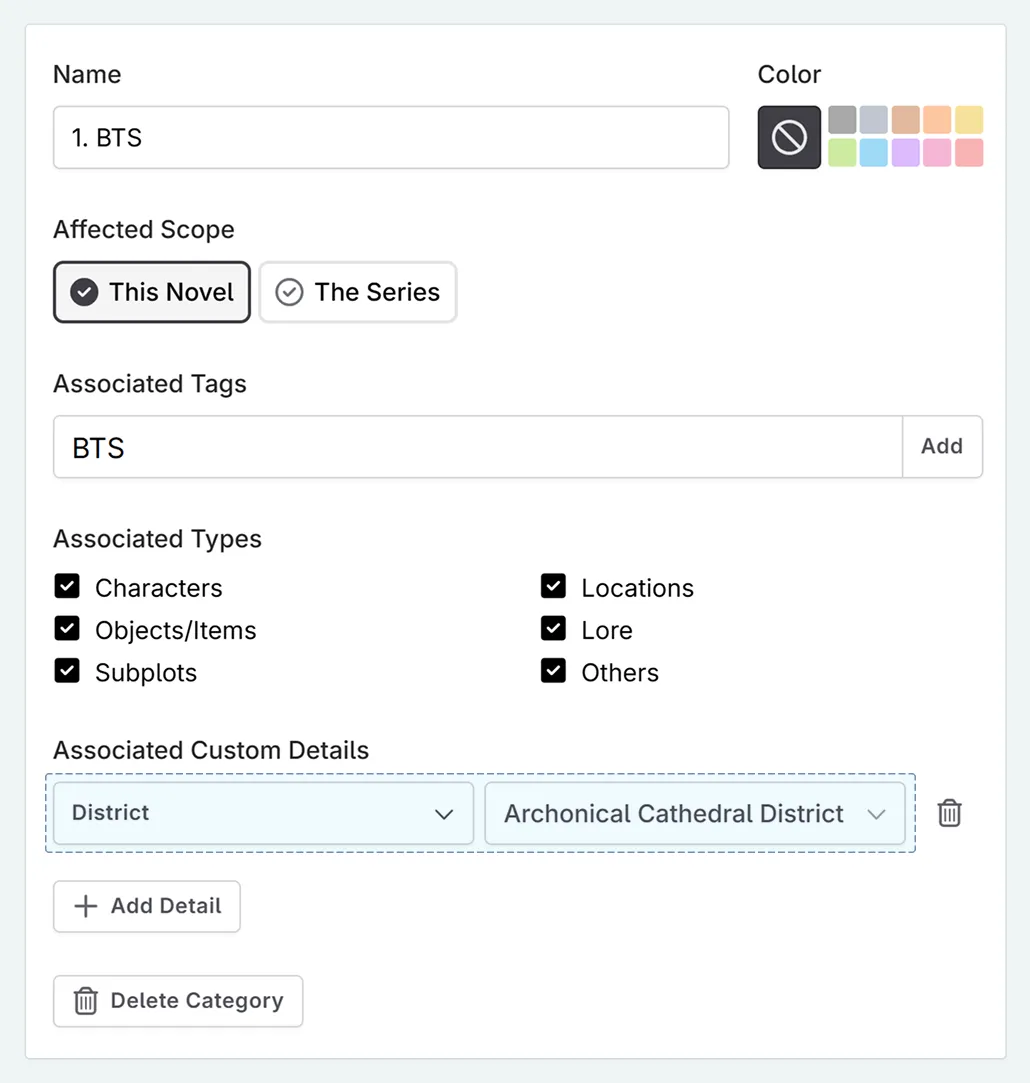Select The Series affected scope
This screenshot has height=1083, width=1030.
click(357, 292)
